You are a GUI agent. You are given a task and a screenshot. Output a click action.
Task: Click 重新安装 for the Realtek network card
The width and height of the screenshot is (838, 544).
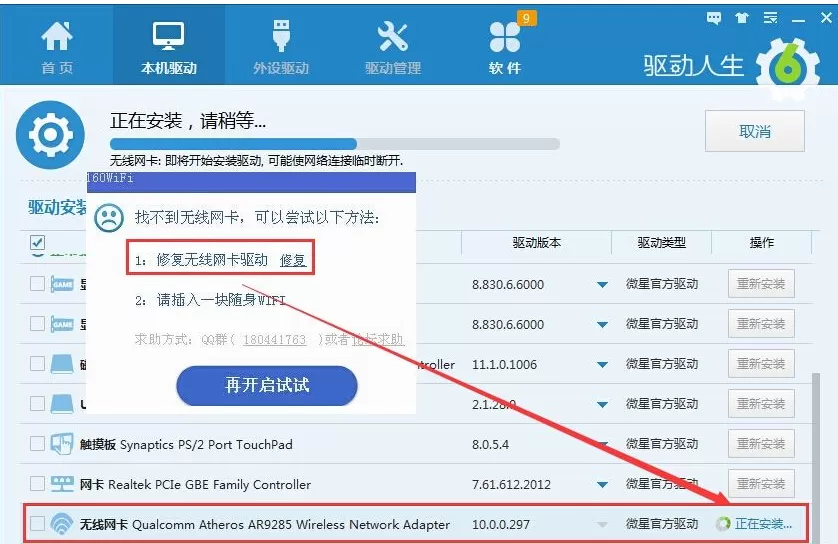tap(761, 484)
